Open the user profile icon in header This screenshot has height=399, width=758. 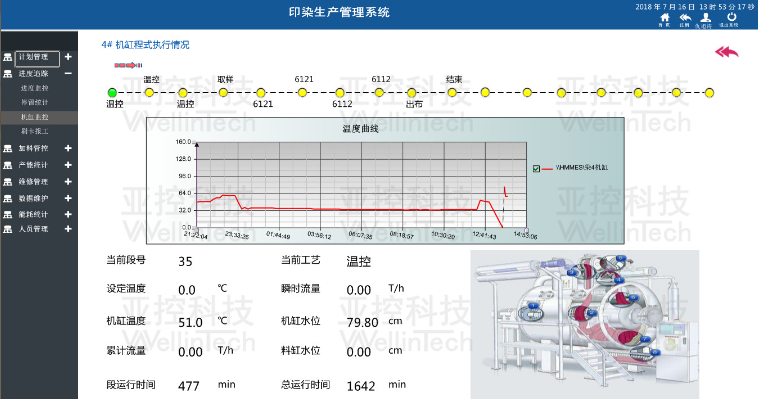pos(706,17)
